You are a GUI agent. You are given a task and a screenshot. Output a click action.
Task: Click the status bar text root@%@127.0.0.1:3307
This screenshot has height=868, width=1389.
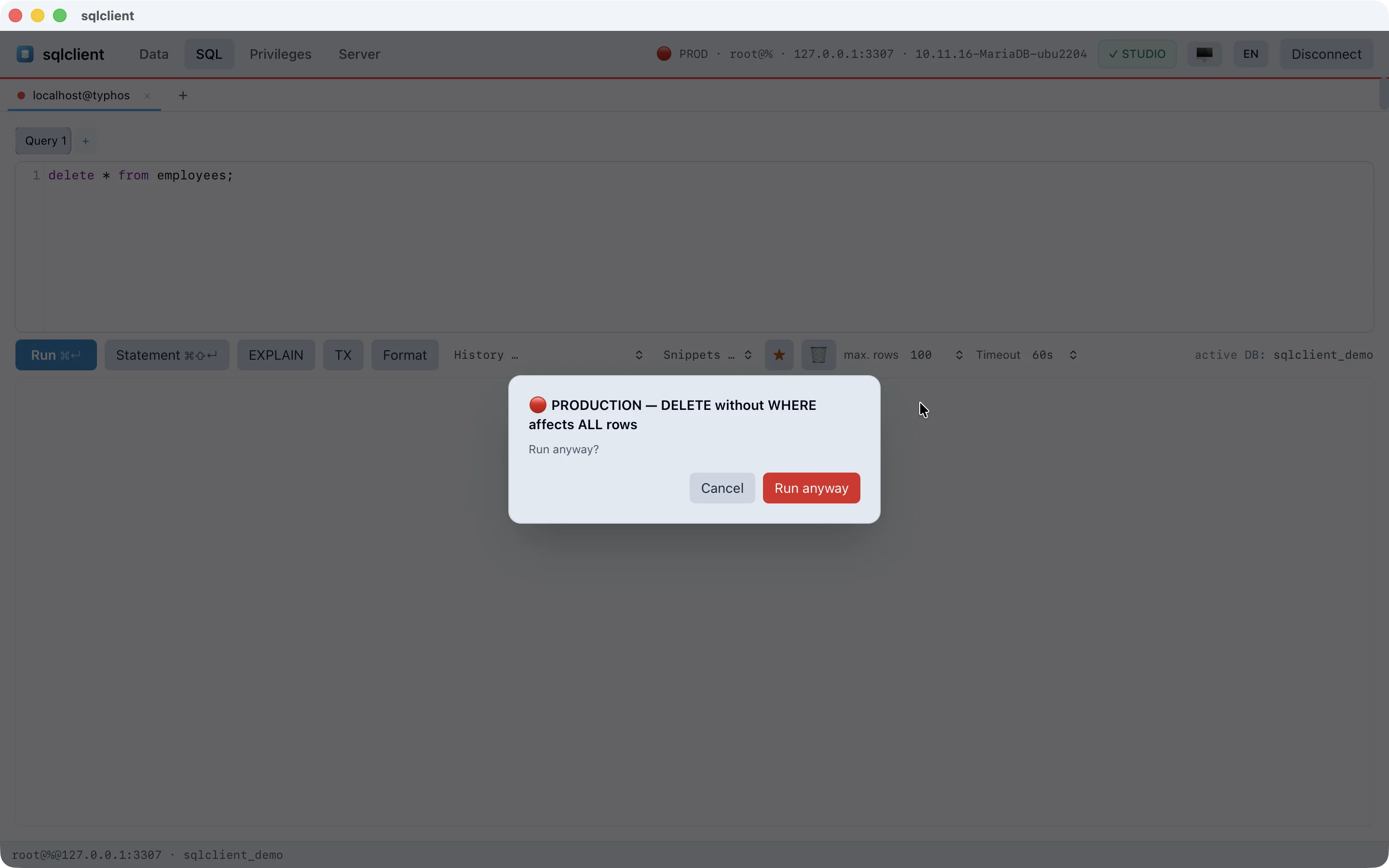(x=87, y=855)
